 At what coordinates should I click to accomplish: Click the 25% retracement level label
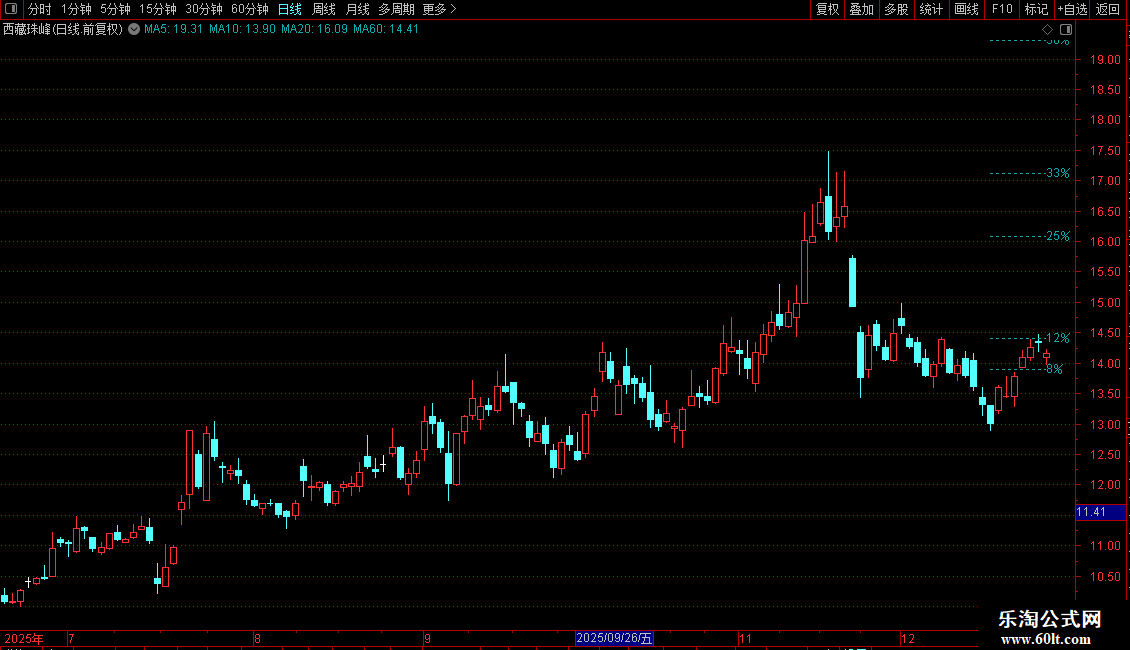click(x=1058, y=236)
